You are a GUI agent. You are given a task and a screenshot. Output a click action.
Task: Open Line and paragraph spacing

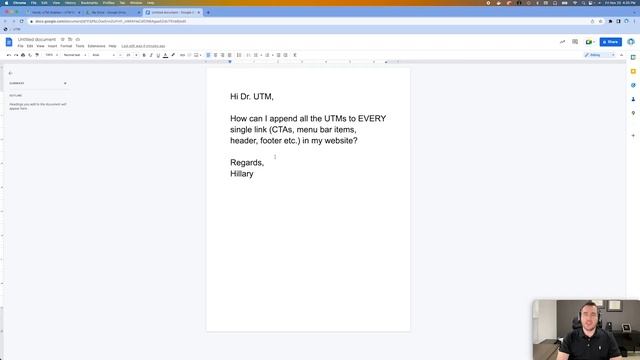coord(239,55)
